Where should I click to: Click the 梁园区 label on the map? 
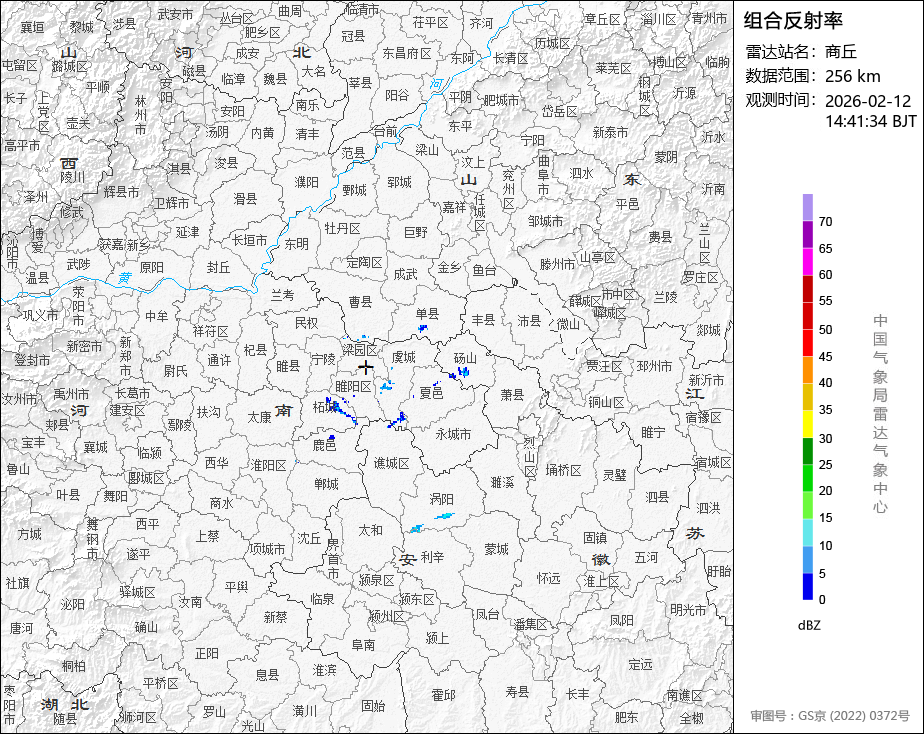(x=359, y=350)
